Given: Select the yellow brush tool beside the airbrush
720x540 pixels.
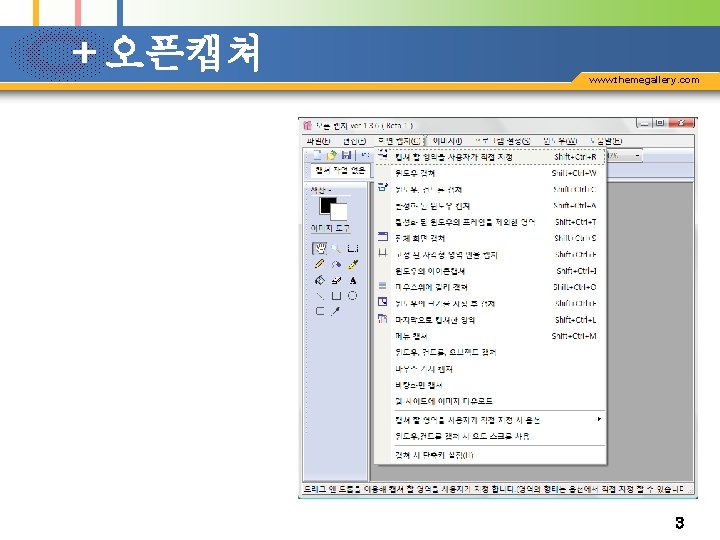Looking at the screenshot, I should pos(353,264).
